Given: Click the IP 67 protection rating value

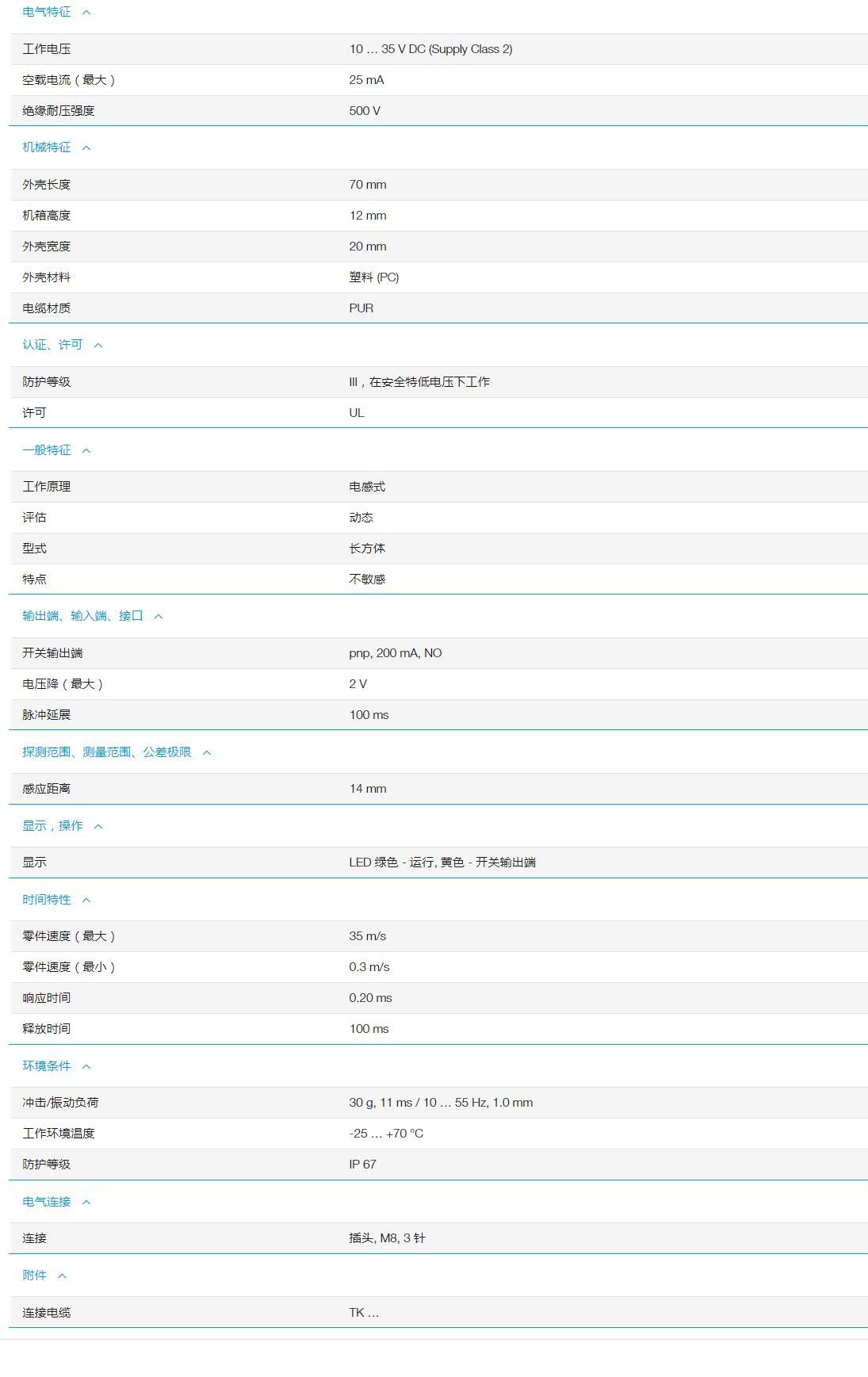Looking at the screenshot, I should point(362,1165).
